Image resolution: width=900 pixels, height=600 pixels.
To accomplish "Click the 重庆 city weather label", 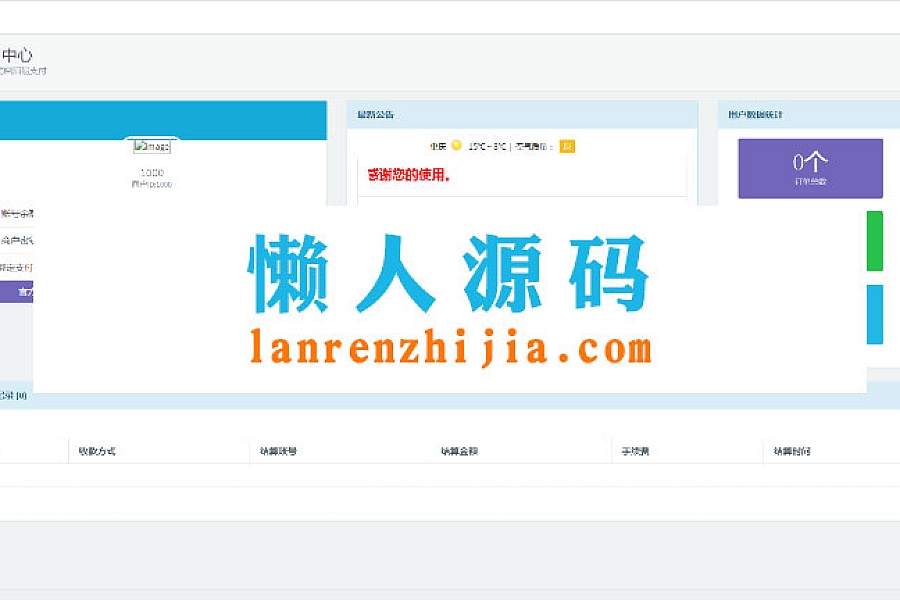I will click(x=438, y=146).
